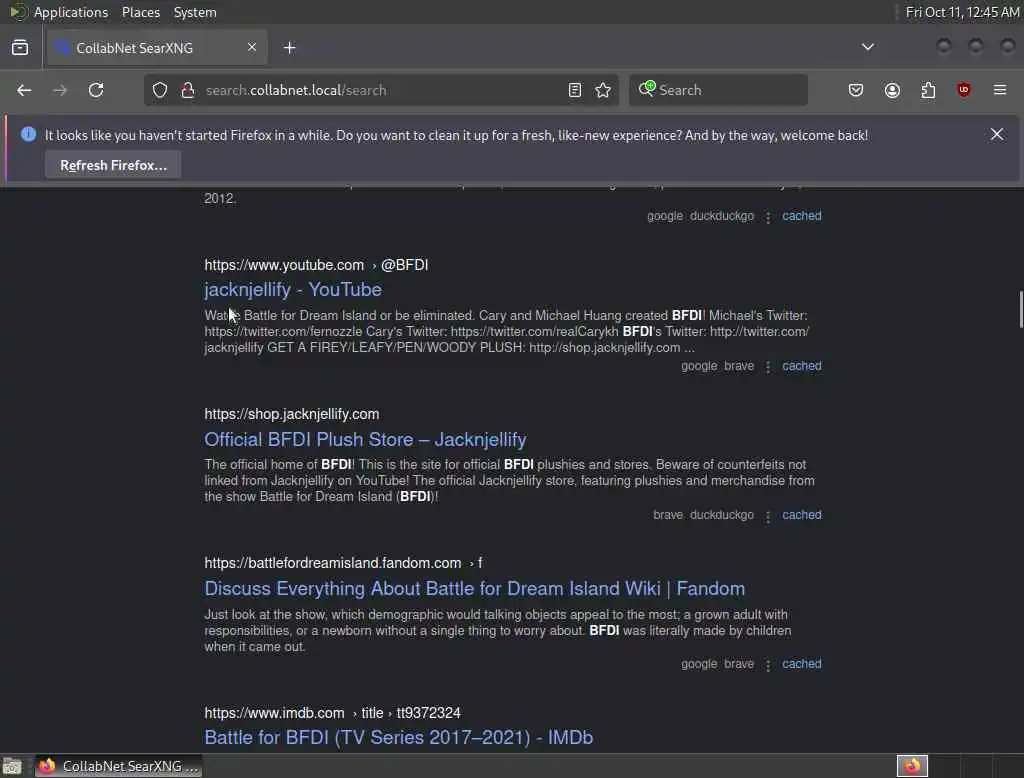Click the green search engine icon in search box

(x=647, y=89)
